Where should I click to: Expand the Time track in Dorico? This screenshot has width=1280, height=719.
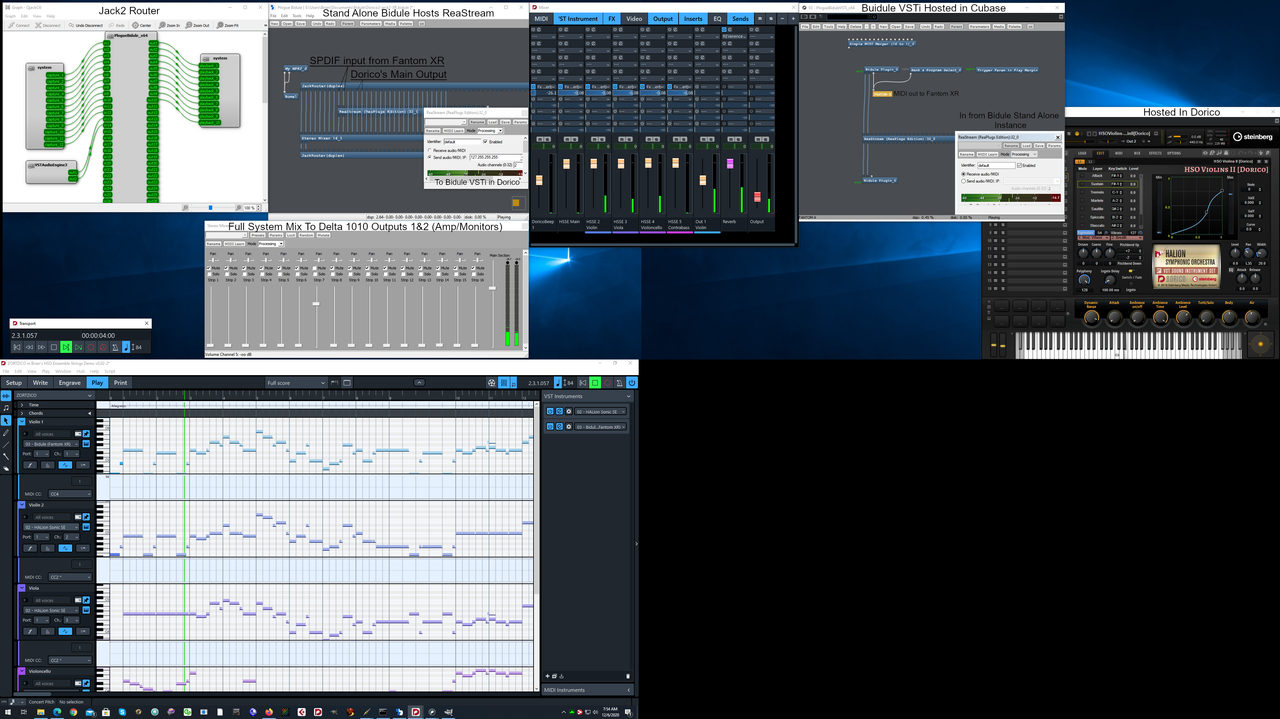click(22, 404)
